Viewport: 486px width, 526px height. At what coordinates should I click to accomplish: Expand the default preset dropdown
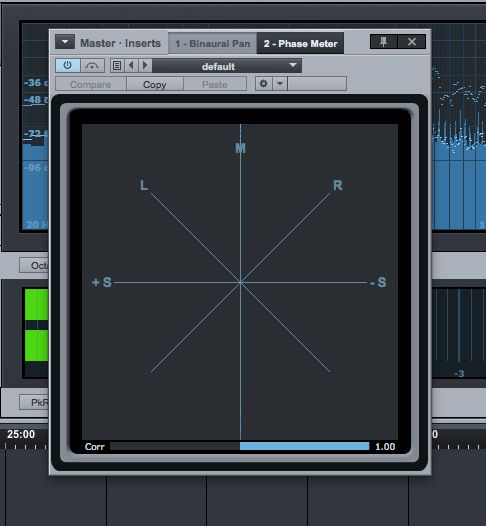(227, 65)
